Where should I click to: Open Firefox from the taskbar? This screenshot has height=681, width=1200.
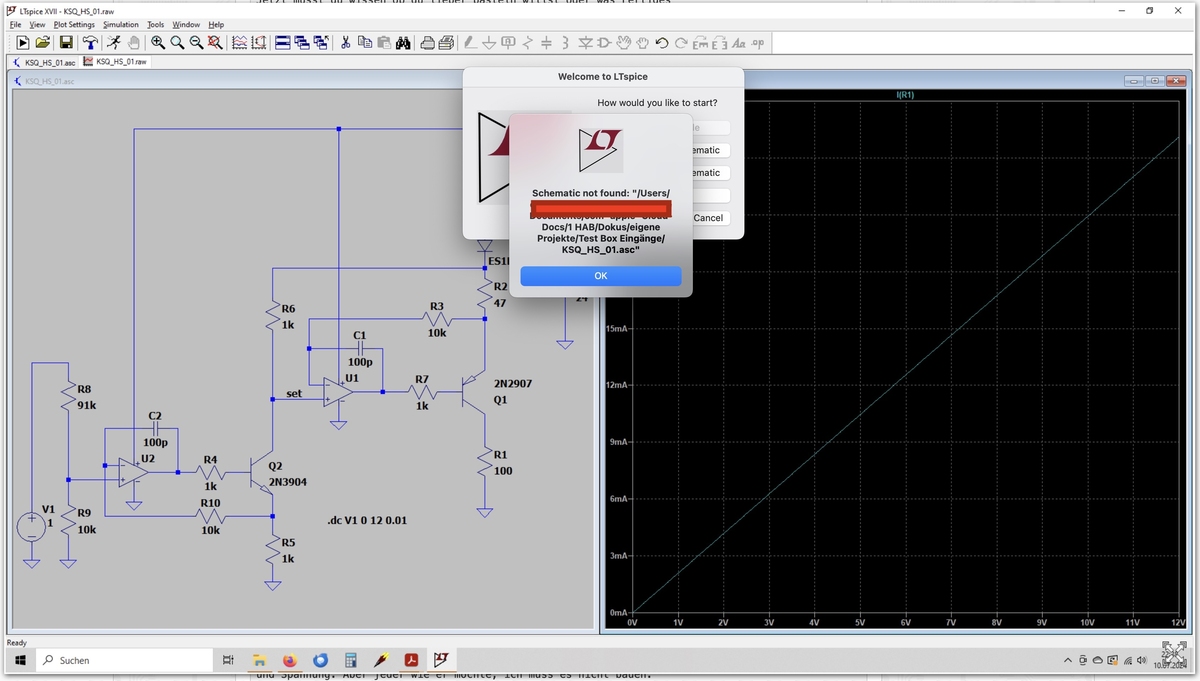pyautogui.click(x=290, y=660)
